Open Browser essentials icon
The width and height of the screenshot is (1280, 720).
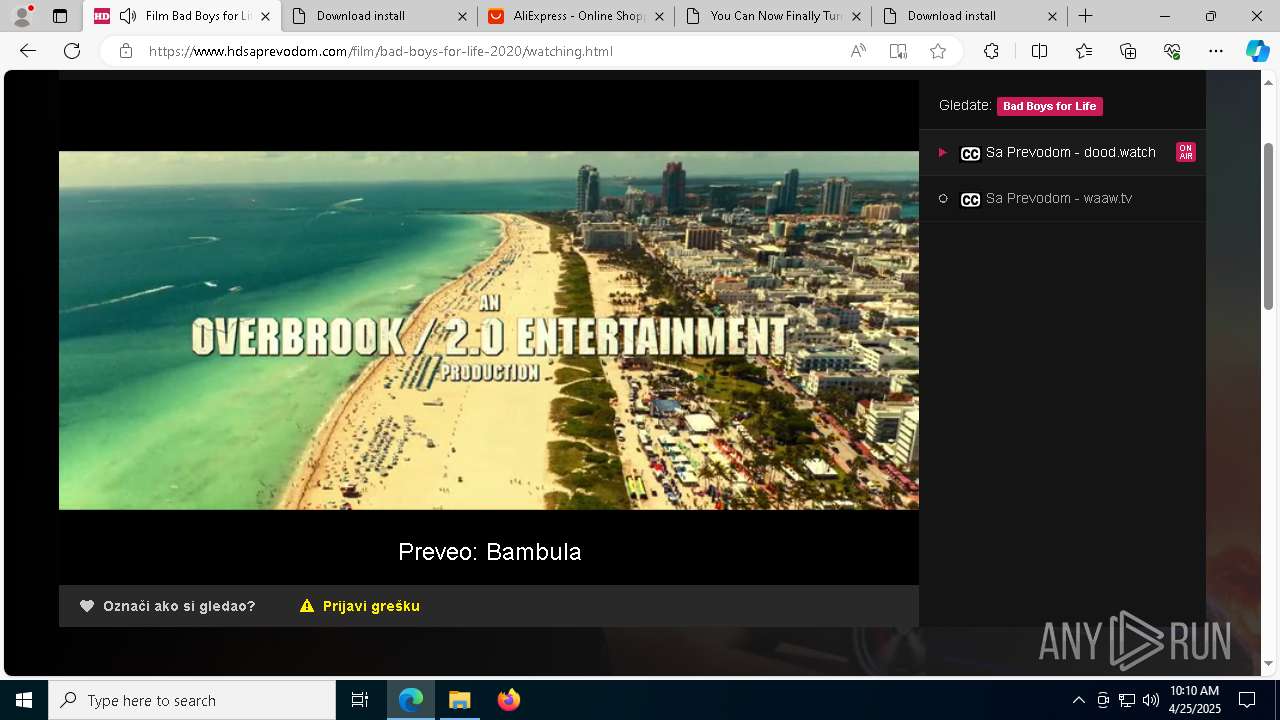[x=1172, y=51]
